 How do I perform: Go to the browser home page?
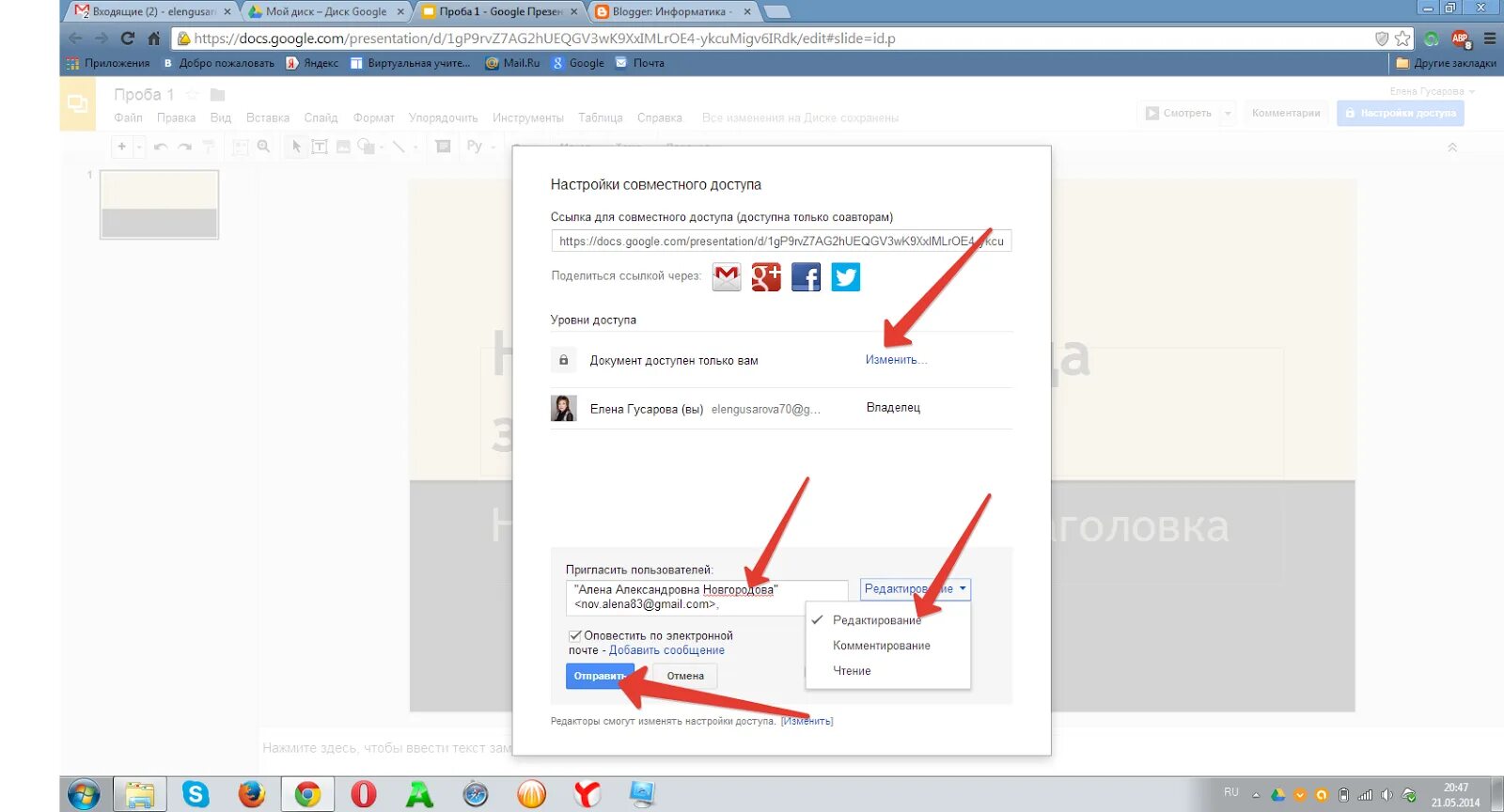point(154,39)
